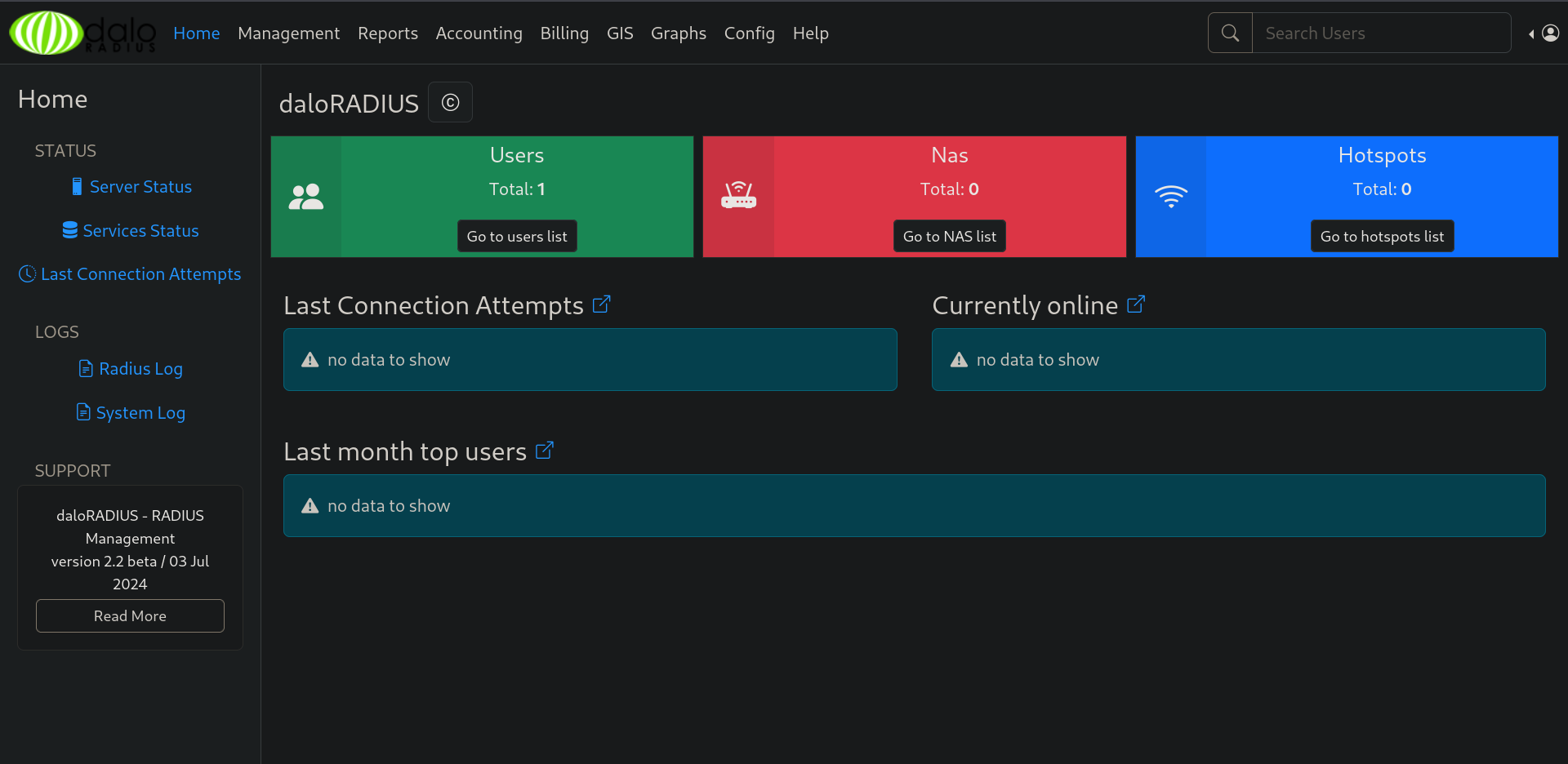1568x764 pixels.
Task: Open Last Connection Attempts external link icon
Action: tap(602, 304)
